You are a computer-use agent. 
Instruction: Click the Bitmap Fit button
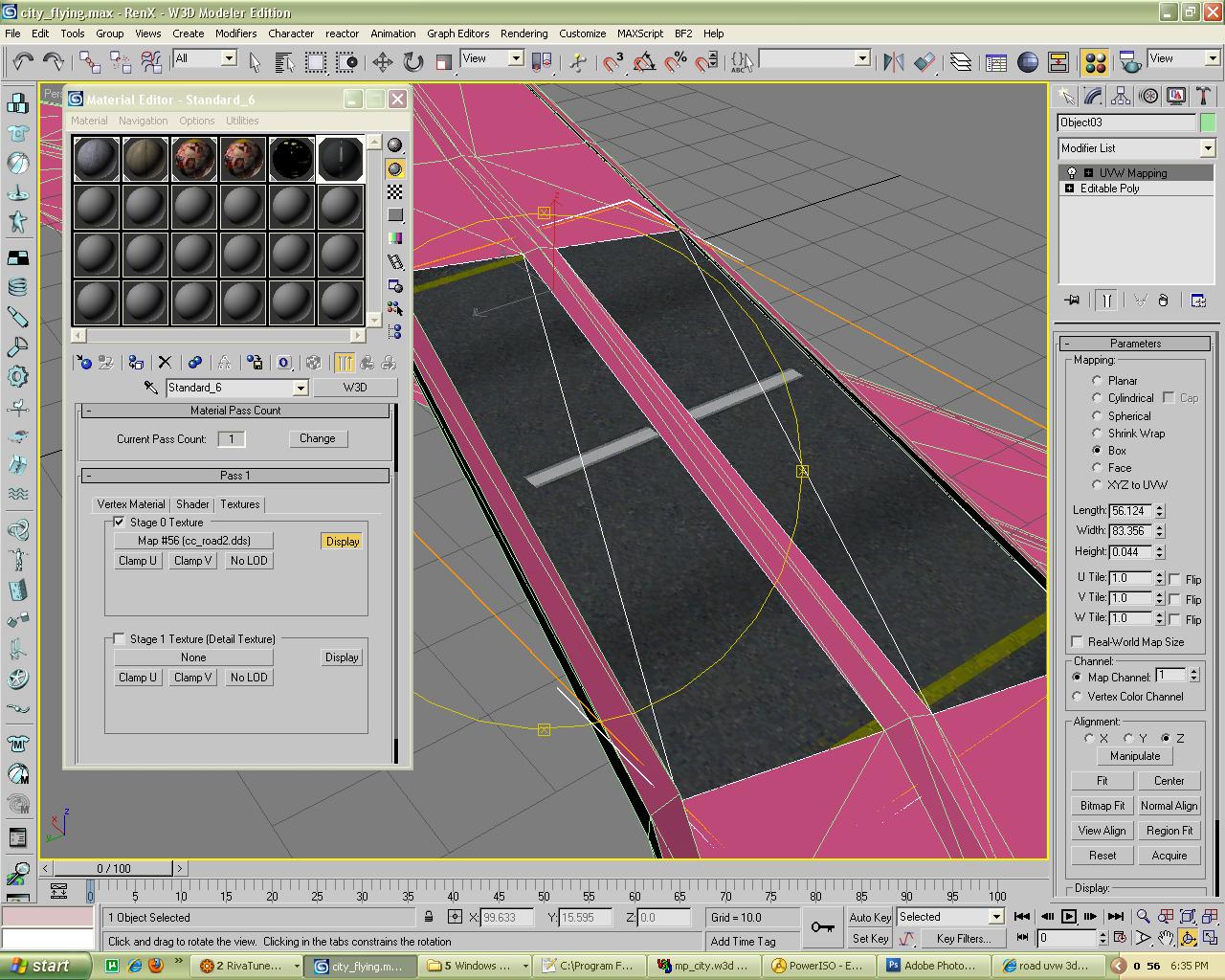click(x=1102, y=806)
